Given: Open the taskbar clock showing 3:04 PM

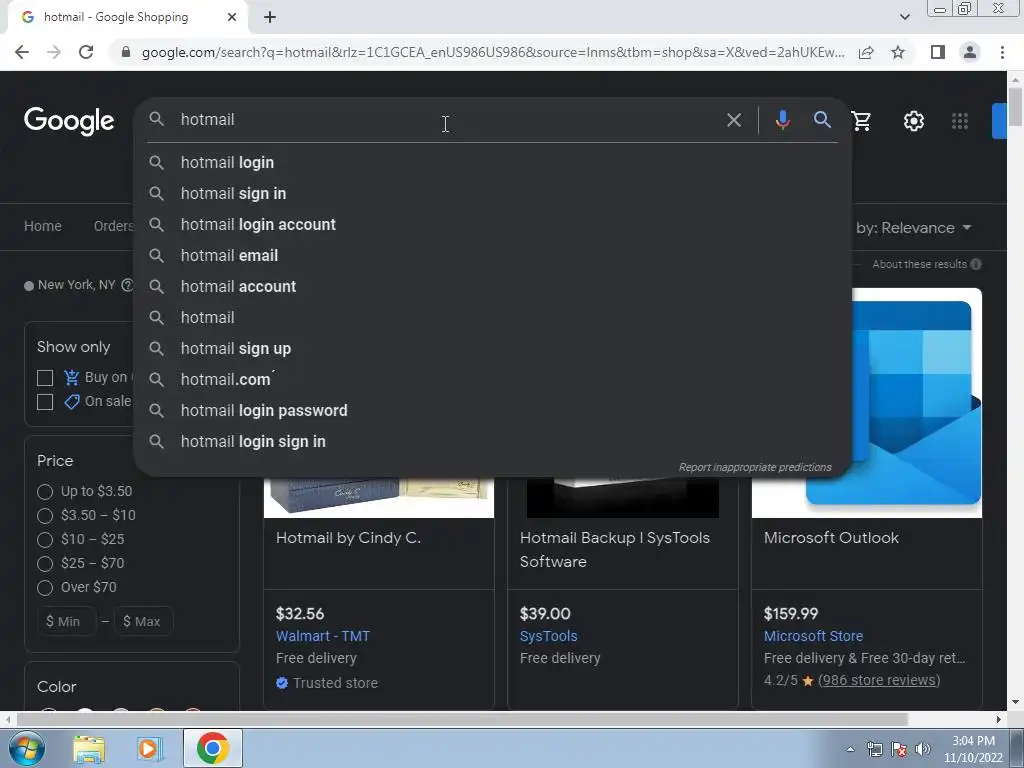Looking at the screenshot, I should [x=973, y=749].
